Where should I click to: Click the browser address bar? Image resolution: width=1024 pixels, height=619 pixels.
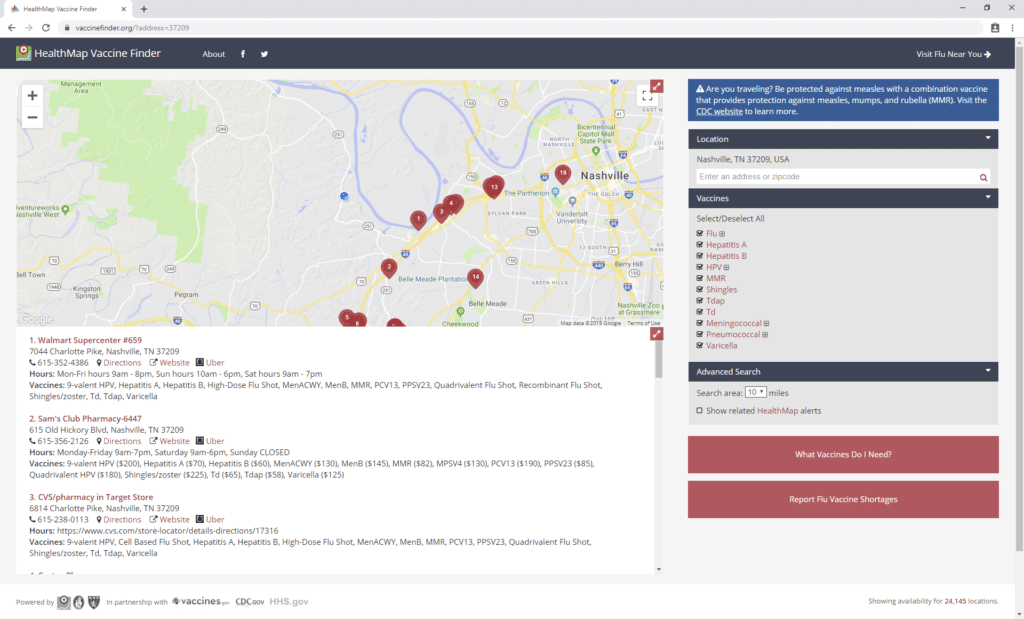(522, 27)
